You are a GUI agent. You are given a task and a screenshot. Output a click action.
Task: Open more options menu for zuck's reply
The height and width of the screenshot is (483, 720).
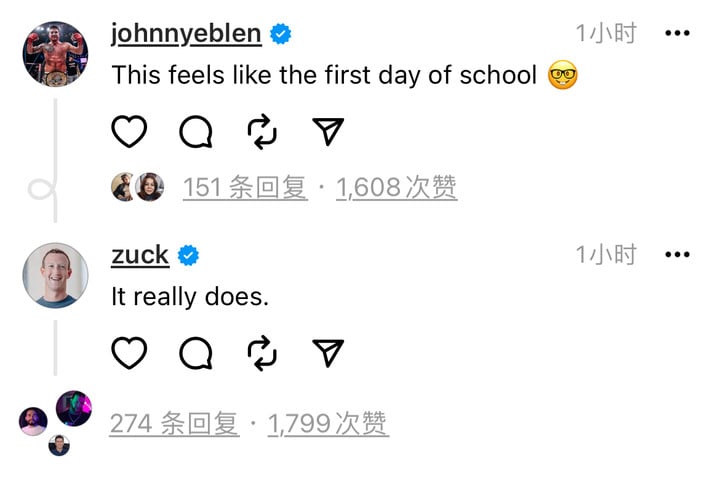(677, 255)
